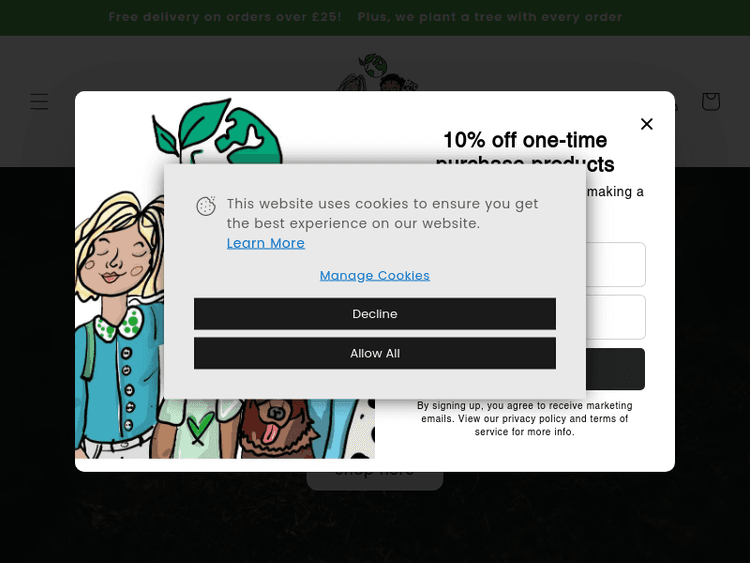The height and width of the screenshot is (563, 750).
Task: Open Manage Cookies settings
Action: 375,276
